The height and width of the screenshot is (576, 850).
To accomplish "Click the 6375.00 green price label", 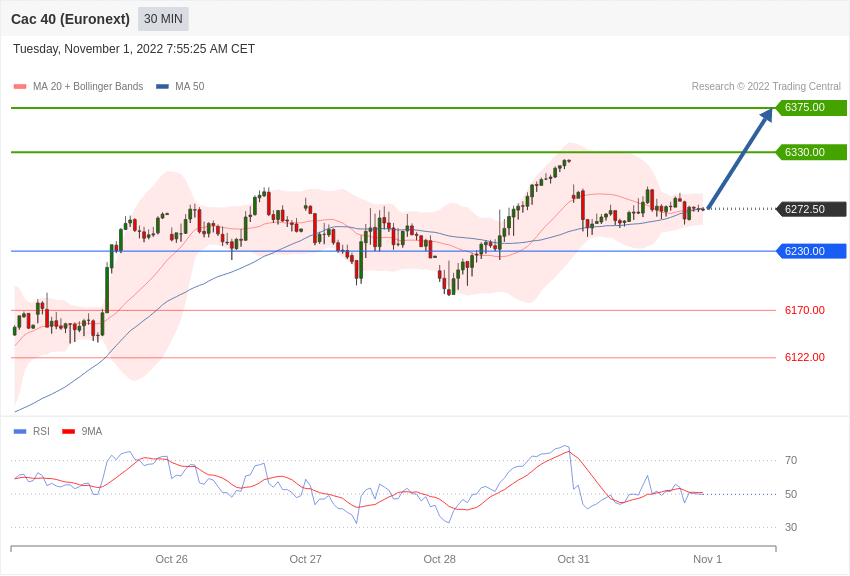I will [812, 107].
